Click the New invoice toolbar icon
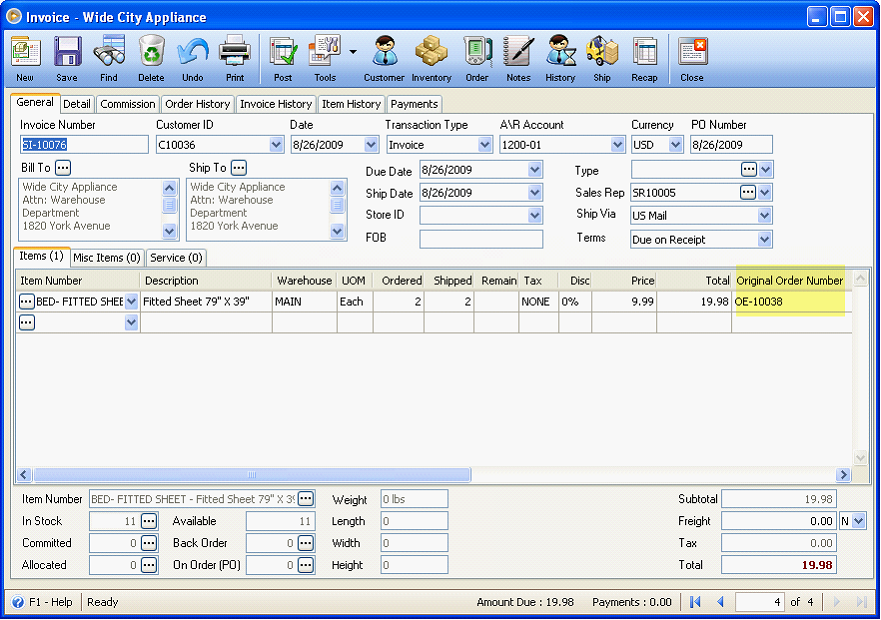This screenshot has height=620, width=881. (x=25, y=58)
